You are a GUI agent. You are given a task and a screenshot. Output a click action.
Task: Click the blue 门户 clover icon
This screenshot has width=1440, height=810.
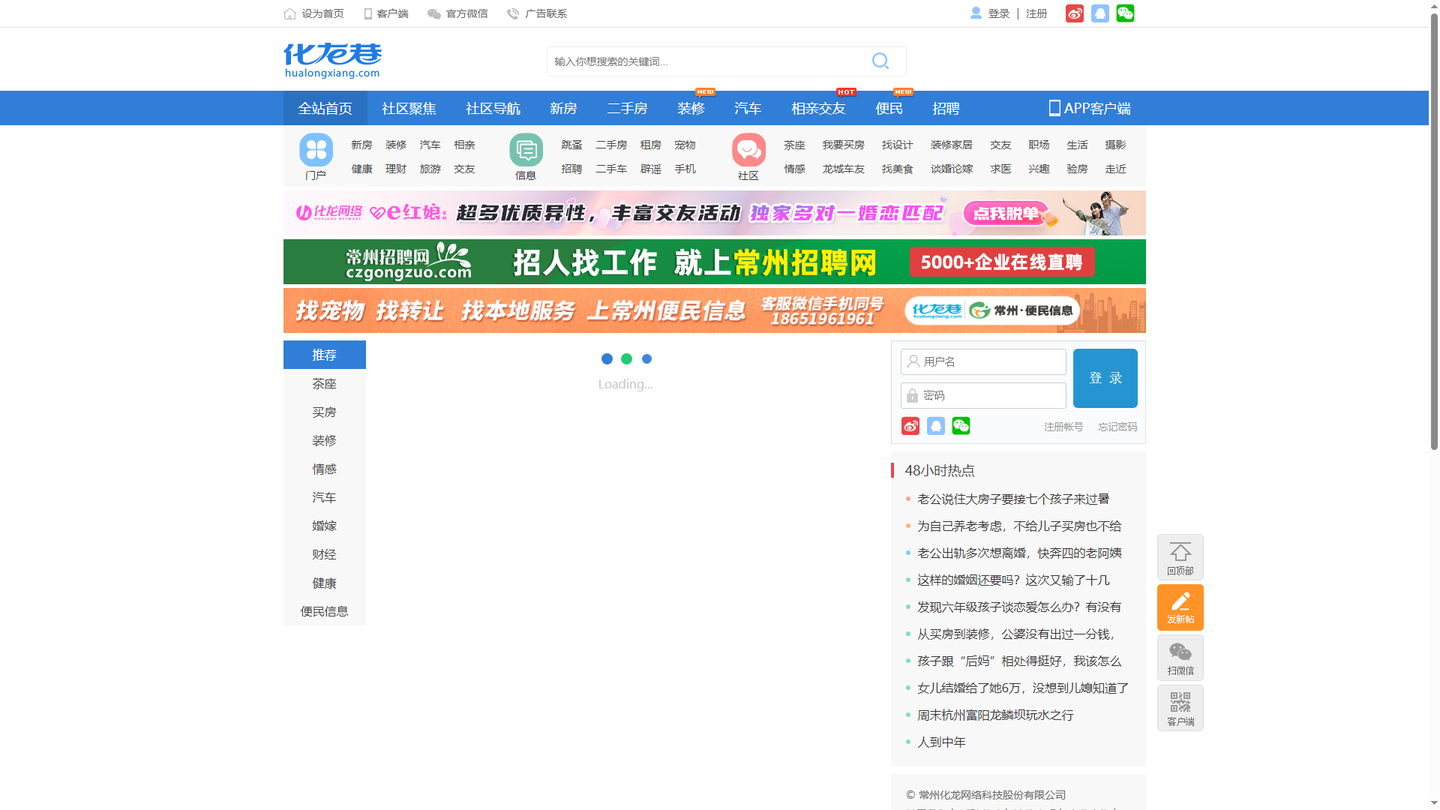pos(316,150)
